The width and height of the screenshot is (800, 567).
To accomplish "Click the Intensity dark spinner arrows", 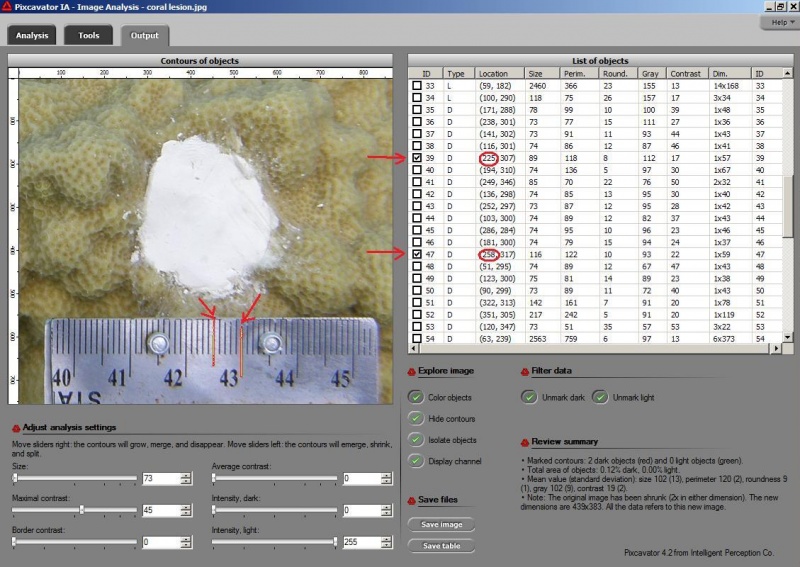I will point(387,510).
